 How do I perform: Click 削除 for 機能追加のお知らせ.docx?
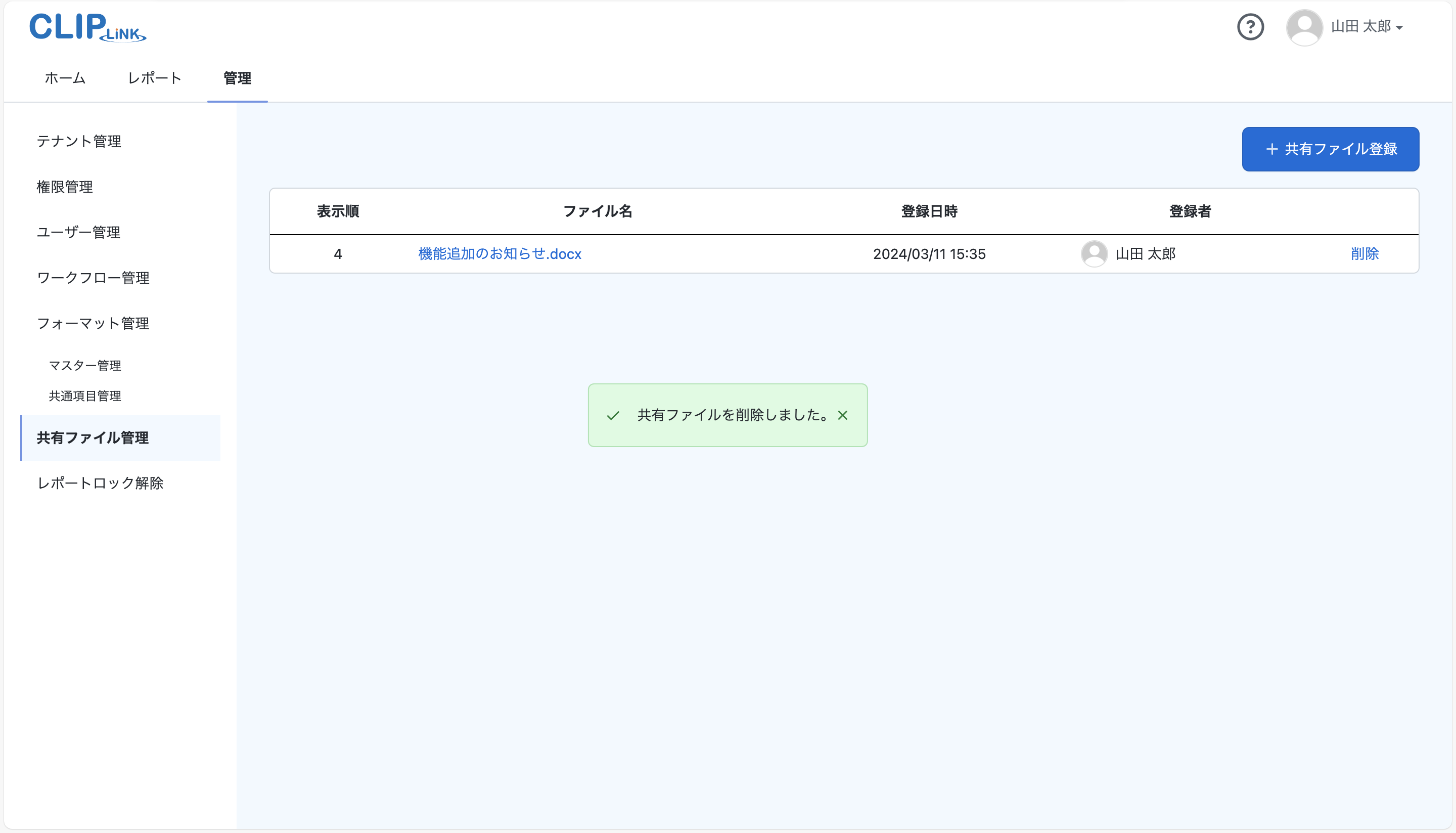pyautogui.click(x=1366, y=253)
